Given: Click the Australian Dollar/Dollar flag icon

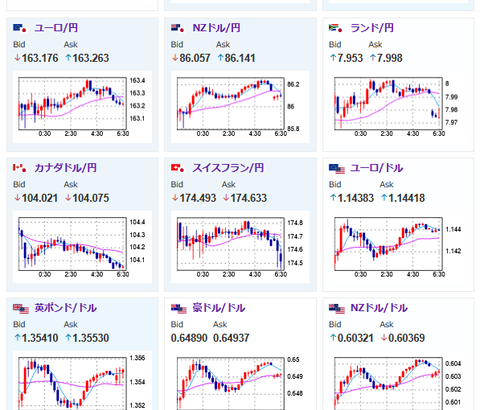Looking at the screenshot, I should (x=179, y=308).
